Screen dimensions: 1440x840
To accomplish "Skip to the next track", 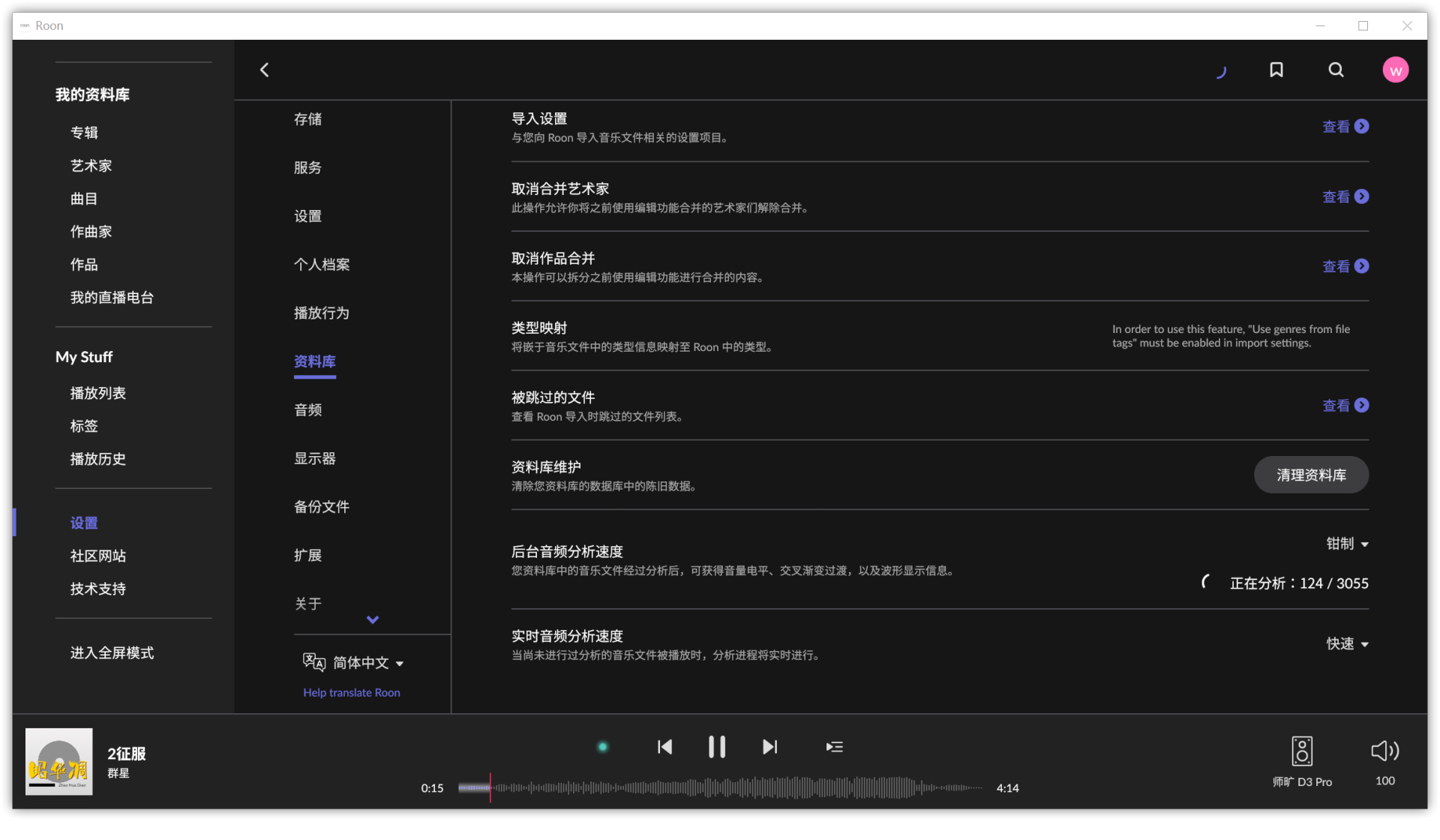I will click(769, 747).
